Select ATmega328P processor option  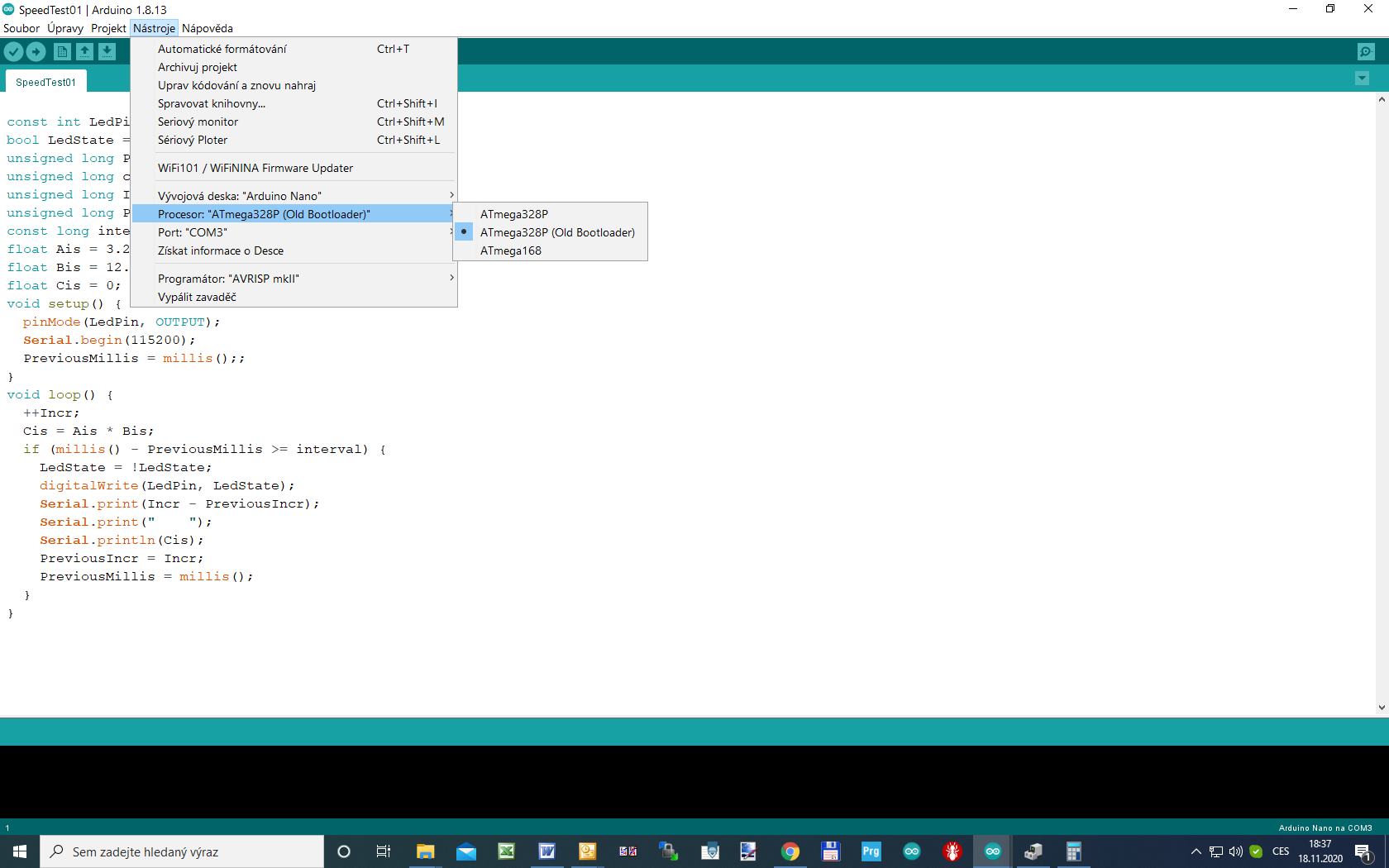pyautogui.click(x=513, y=214)
